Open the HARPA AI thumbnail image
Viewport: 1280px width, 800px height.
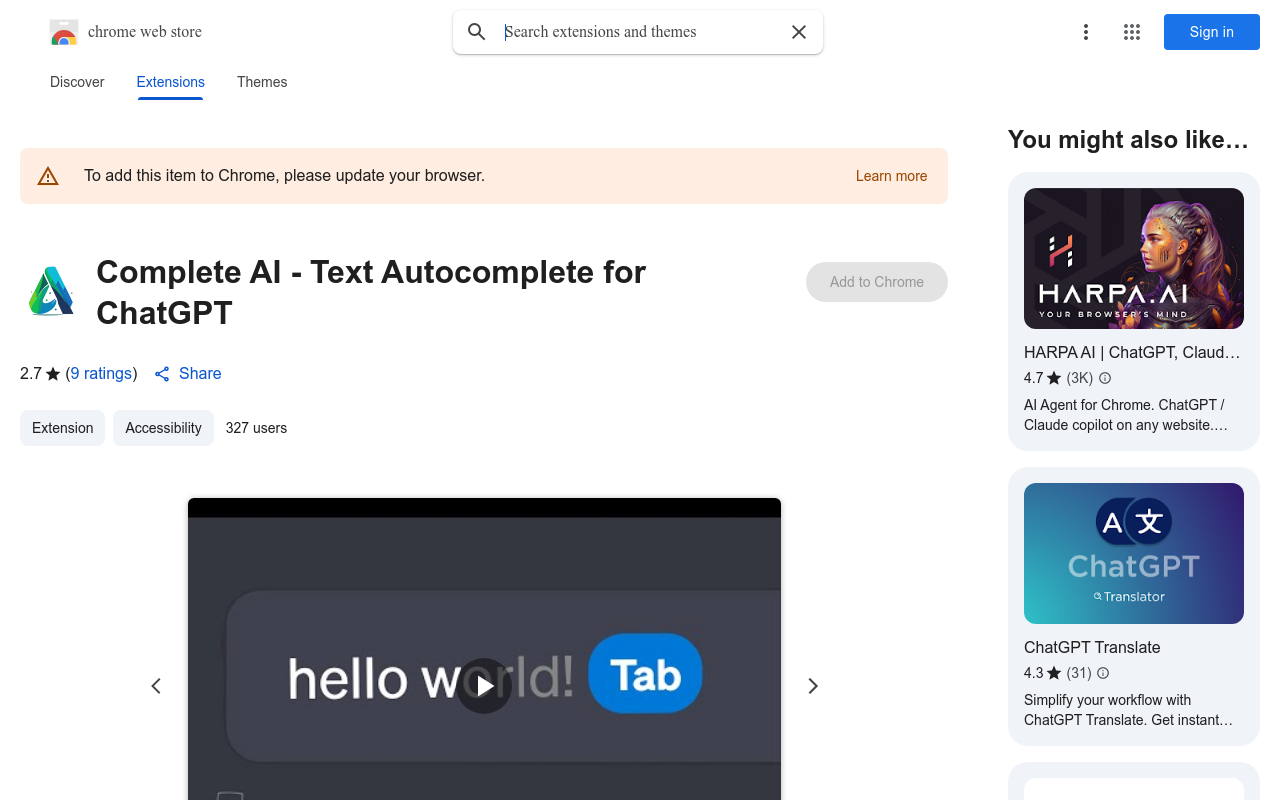tap(1134, 258)
